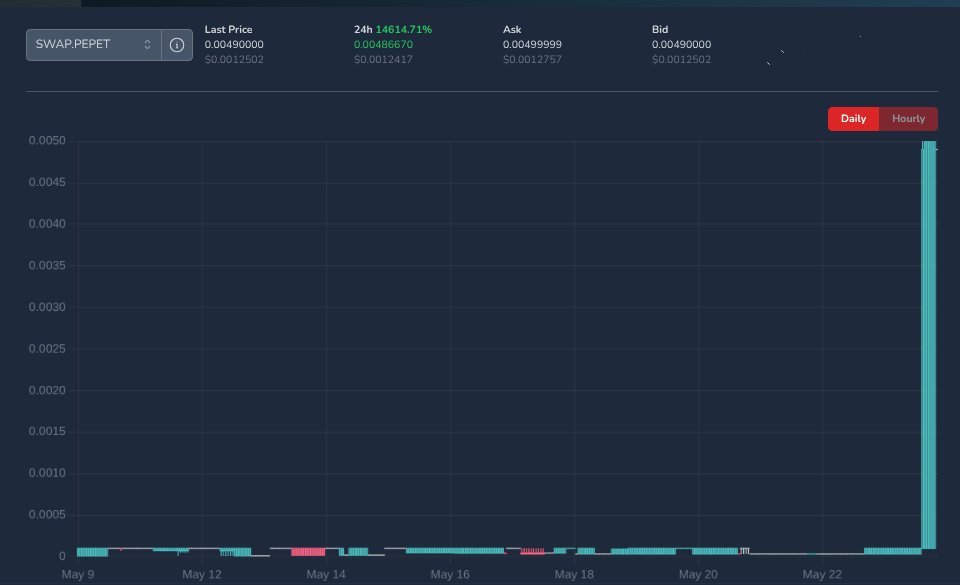The image size is (960, 585).
Task: Click the 0.0015 y-axis label
Action: coord(47,431)
